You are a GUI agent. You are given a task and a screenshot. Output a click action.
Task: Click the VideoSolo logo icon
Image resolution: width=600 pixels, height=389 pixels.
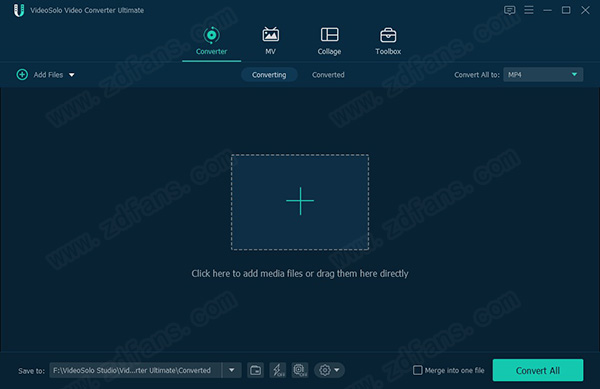tap(18, 10)
